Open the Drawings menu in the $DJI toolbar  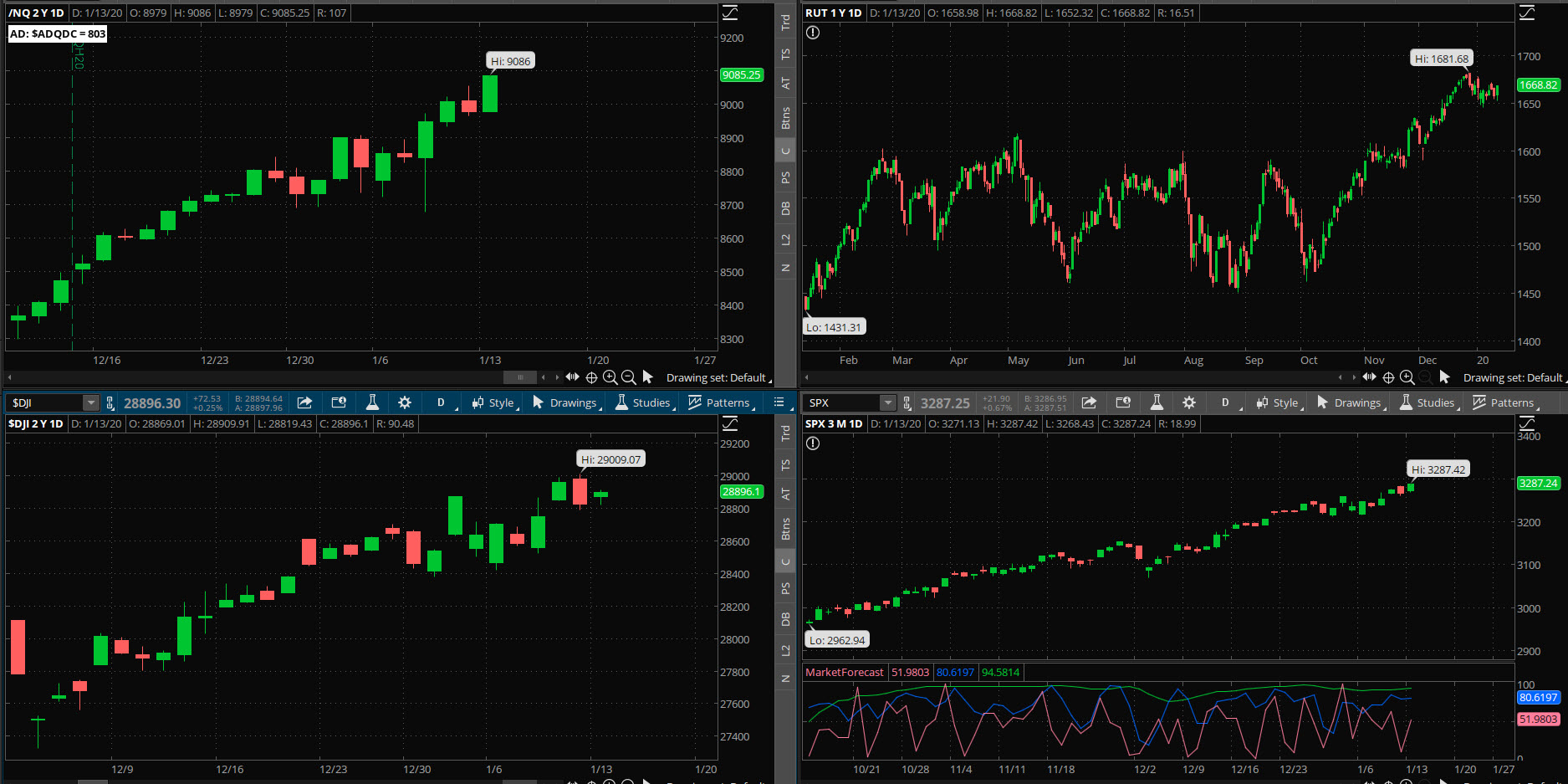[x=566, y=402]
